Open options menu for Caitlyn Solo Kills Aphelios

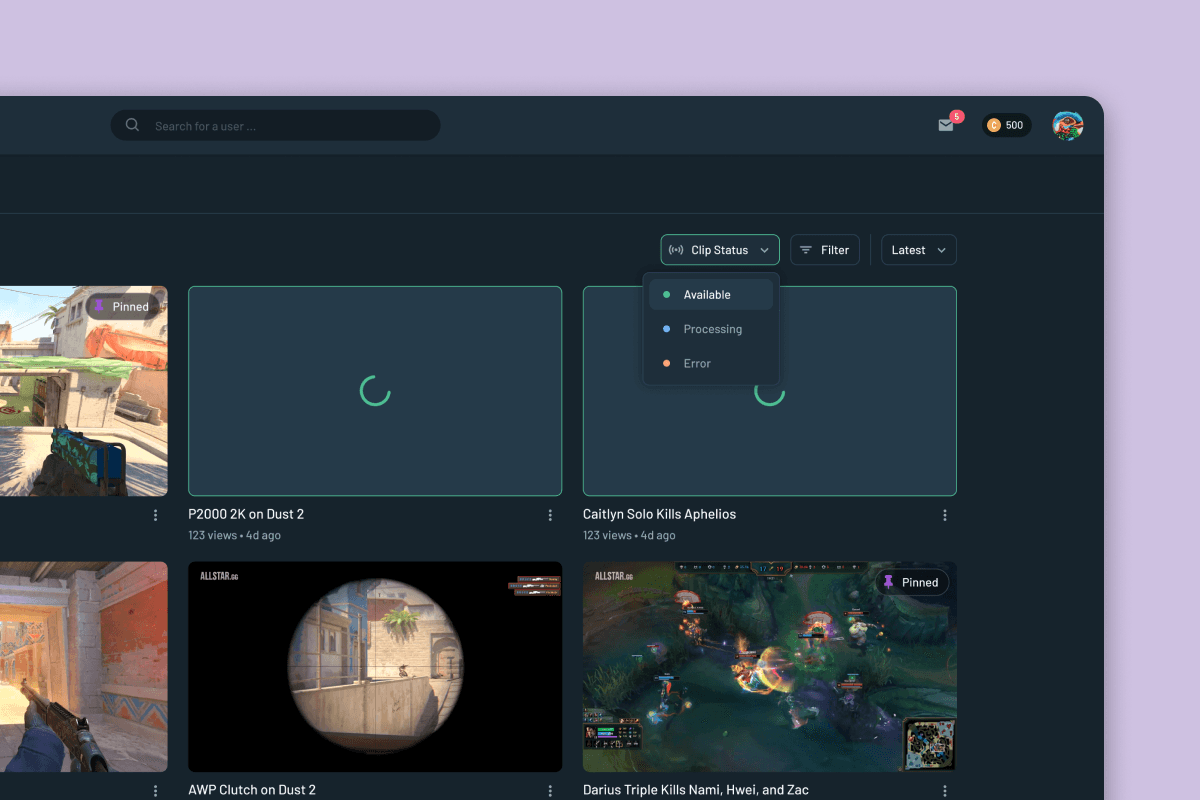click(x=945, y=515)
